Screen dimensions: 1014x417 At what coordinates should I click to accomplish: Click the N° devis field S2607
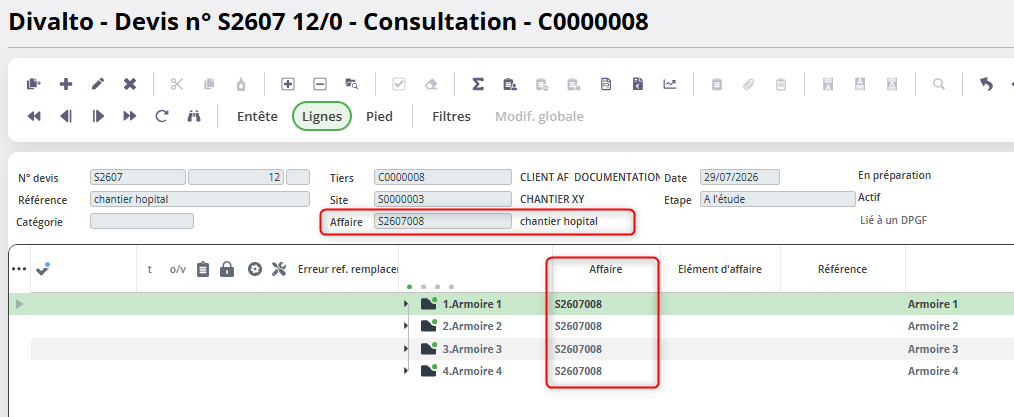(x=138, y=177)
